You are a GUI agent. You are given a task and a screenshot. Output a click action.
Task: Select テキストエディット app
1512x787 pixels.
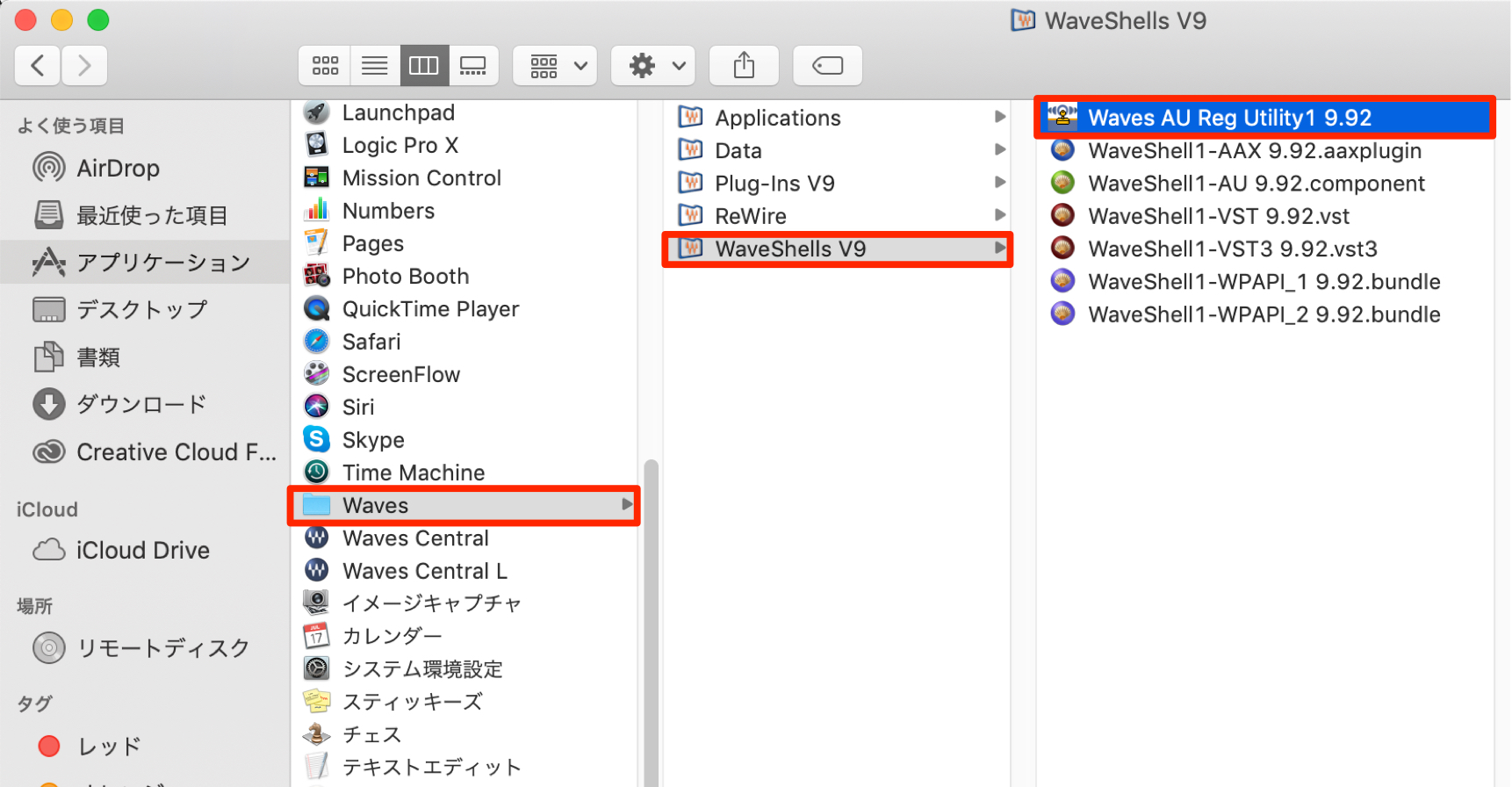click(x=465, y=767)
